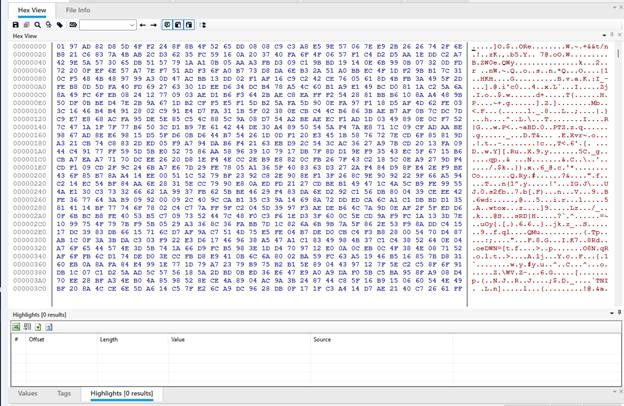Select offset row 00000380
Image resolution: width=624 pixels, height=406 pixels.
pos(29,272)
